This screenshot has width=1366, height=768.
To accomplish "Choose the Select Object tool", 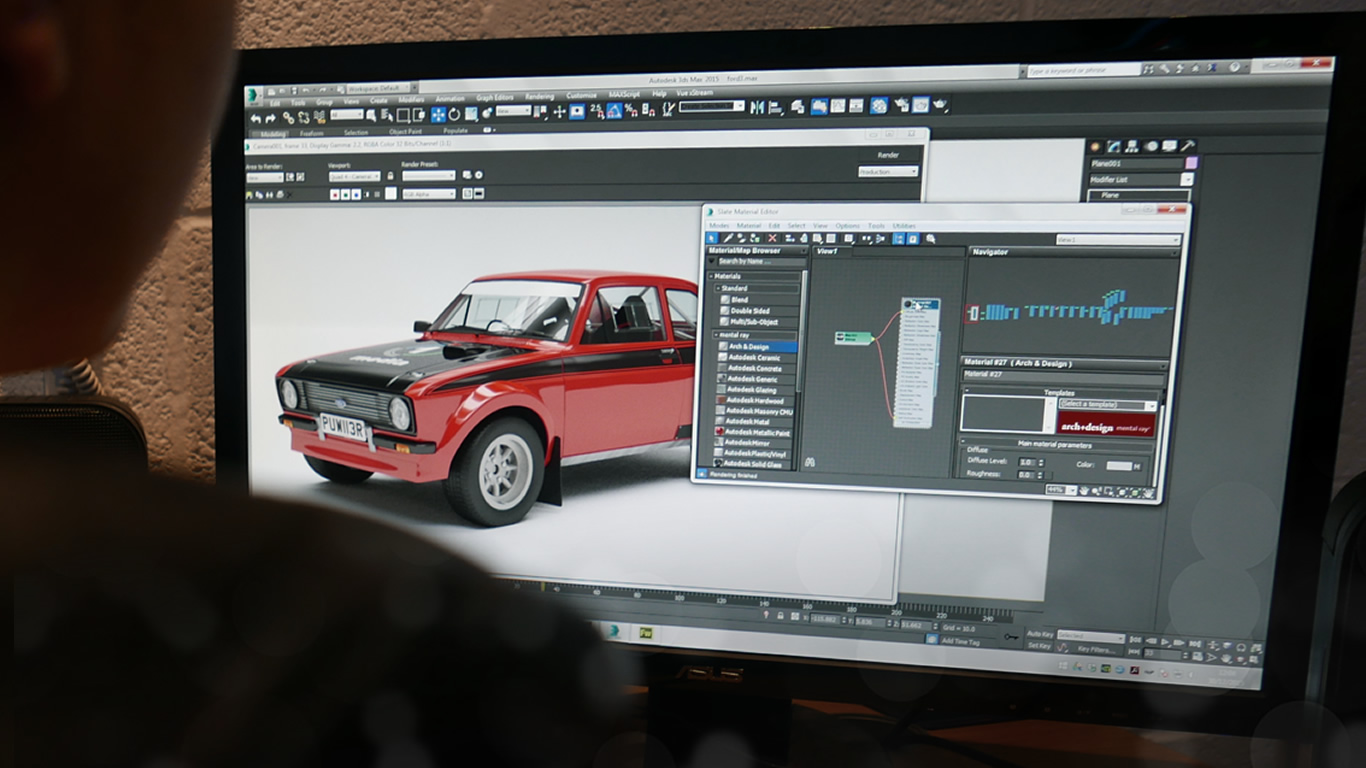I will click(371, 115).
